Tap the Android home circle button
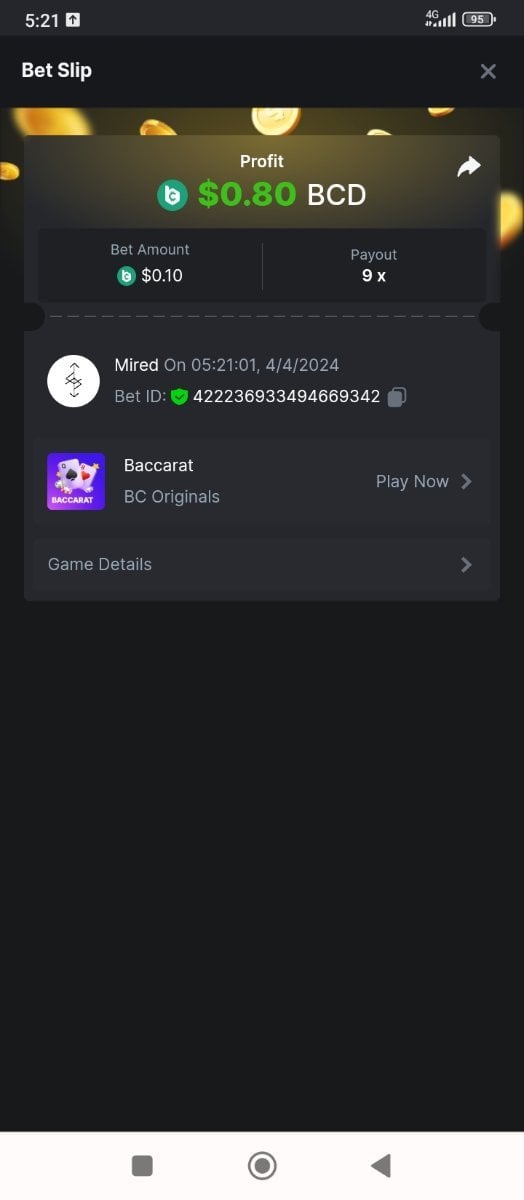The width and height of the screenshot is (524, 1200). tap(262, 1165)
